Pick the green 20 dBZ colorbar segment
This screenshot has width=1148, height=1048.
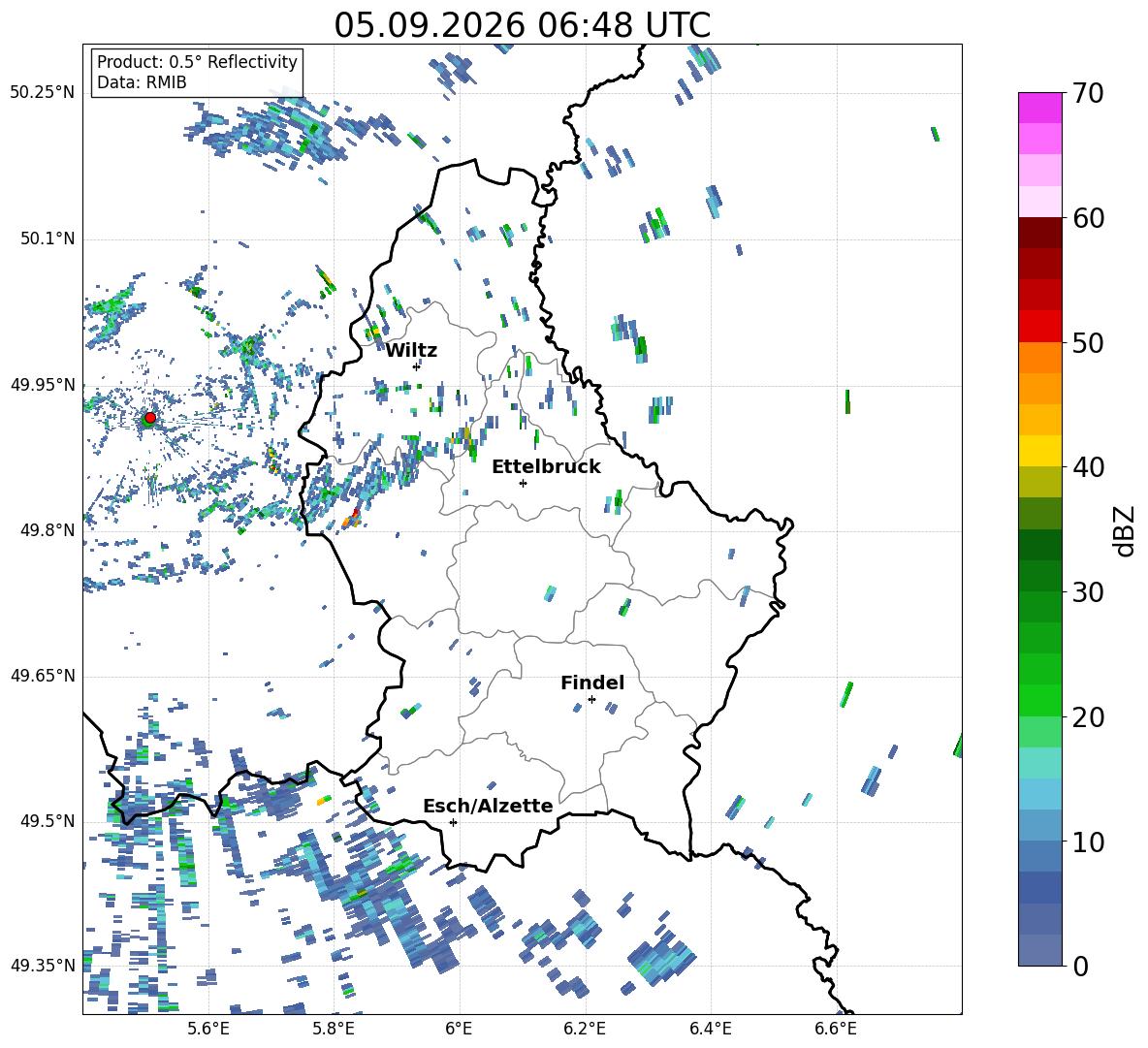point(1039,700)
